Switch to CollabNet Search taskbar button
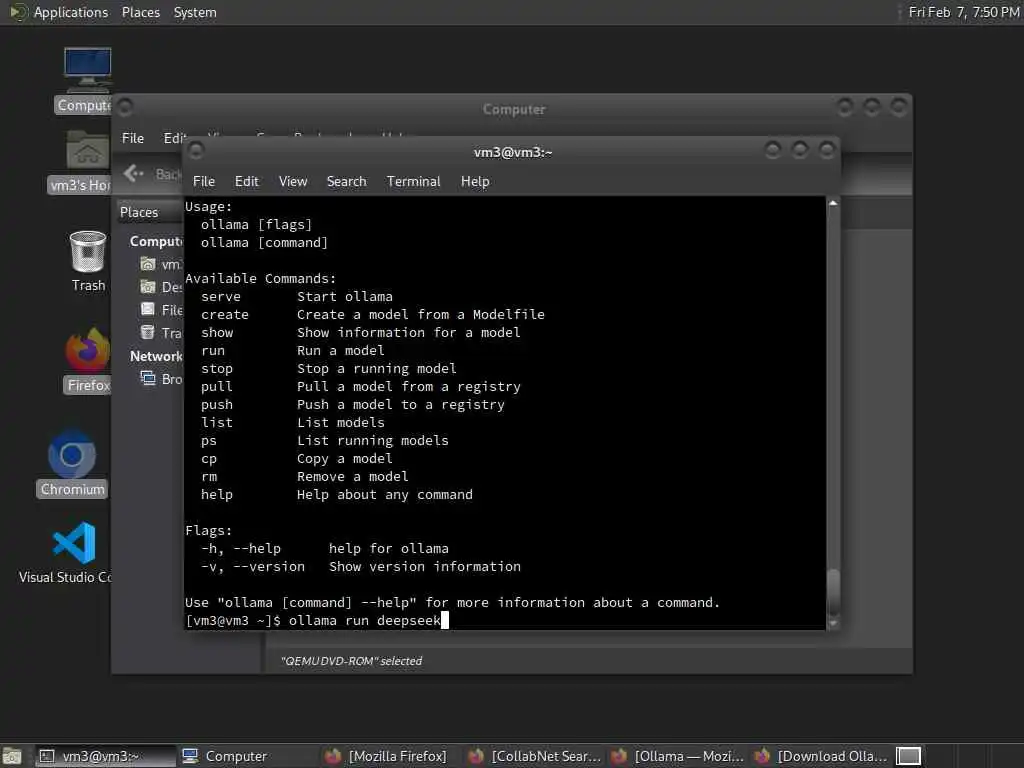Screen dimensions: 1024x768 tap(534, 756)
